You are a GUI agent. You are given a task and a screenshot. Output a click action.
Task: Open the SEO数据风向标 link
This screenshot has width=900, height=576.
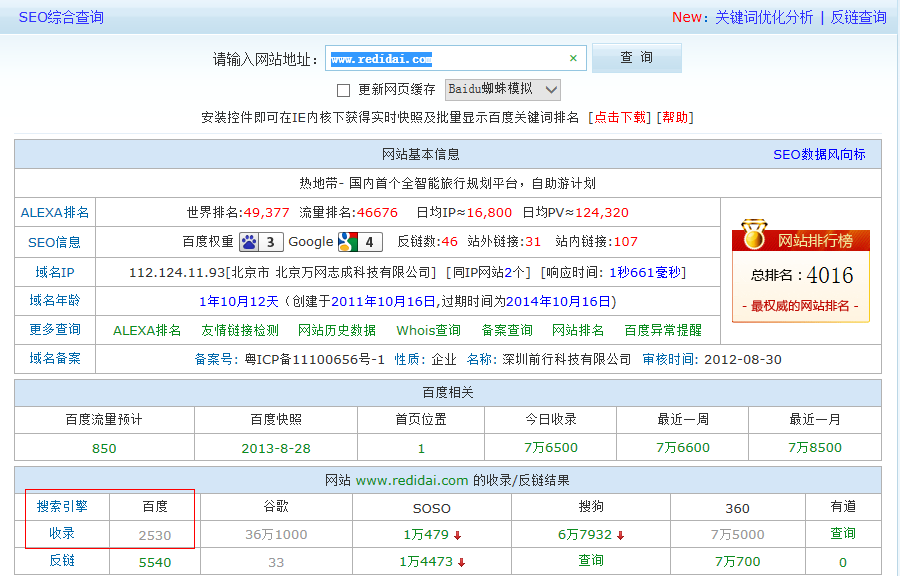click(x=819, y=154)
